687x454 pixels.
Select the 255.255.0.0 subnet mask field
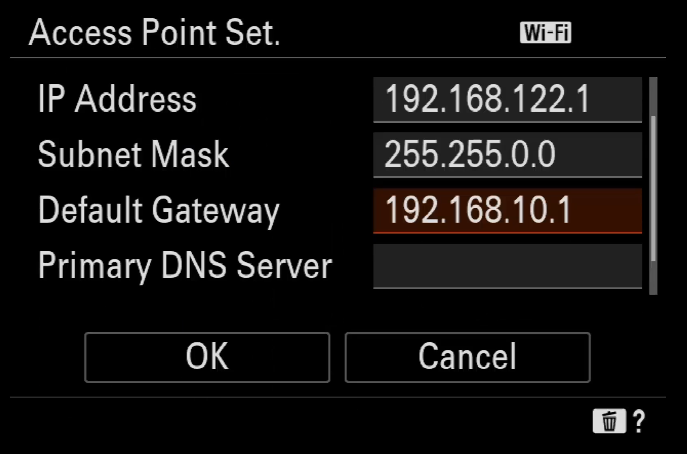coord(507,155)
